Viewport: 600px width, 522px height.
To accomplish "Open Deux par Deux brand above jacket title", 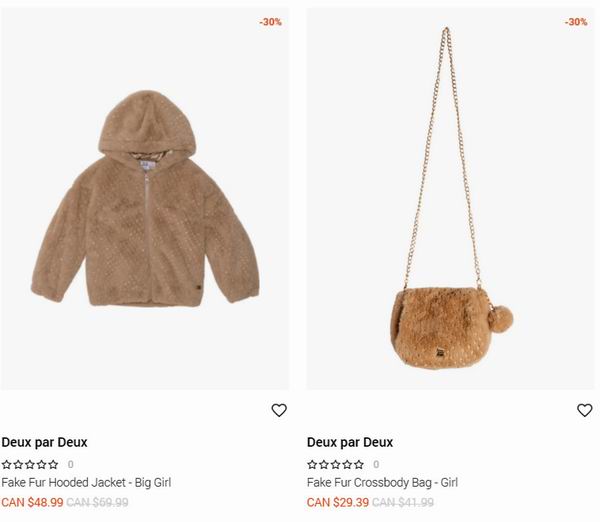I will (44, 442).
